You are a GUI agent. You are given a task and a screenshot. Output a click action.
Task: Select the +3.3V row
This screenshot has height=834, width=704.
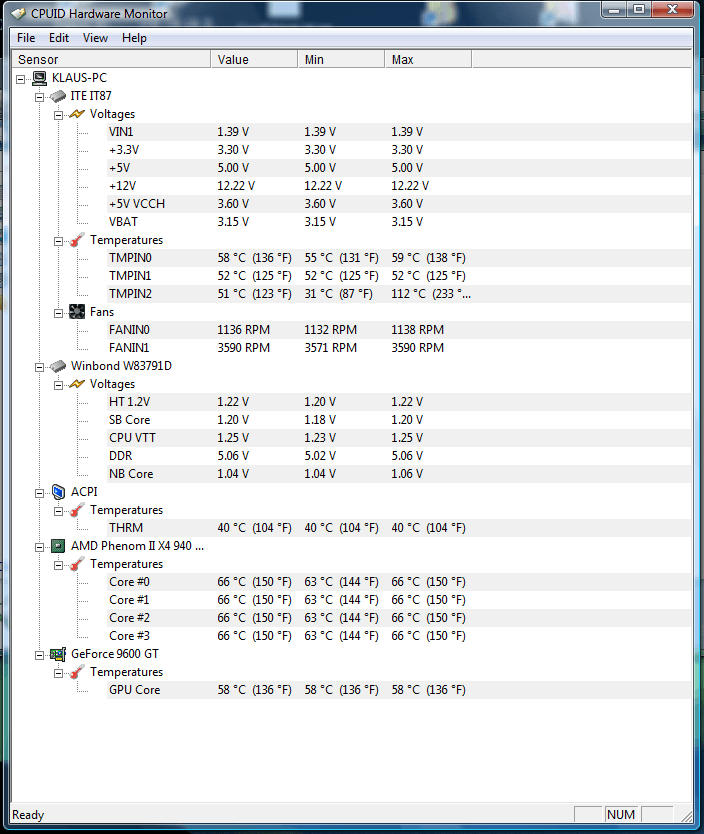point(399,150)
